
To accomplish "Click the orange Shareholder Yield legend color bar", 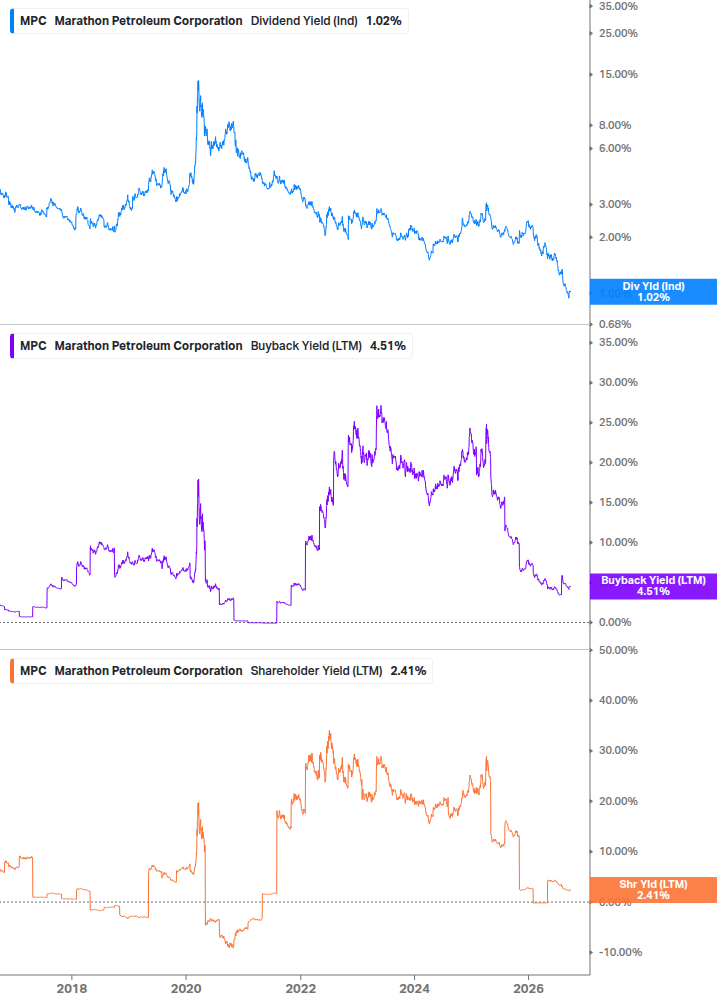I will tap(12, 671).
